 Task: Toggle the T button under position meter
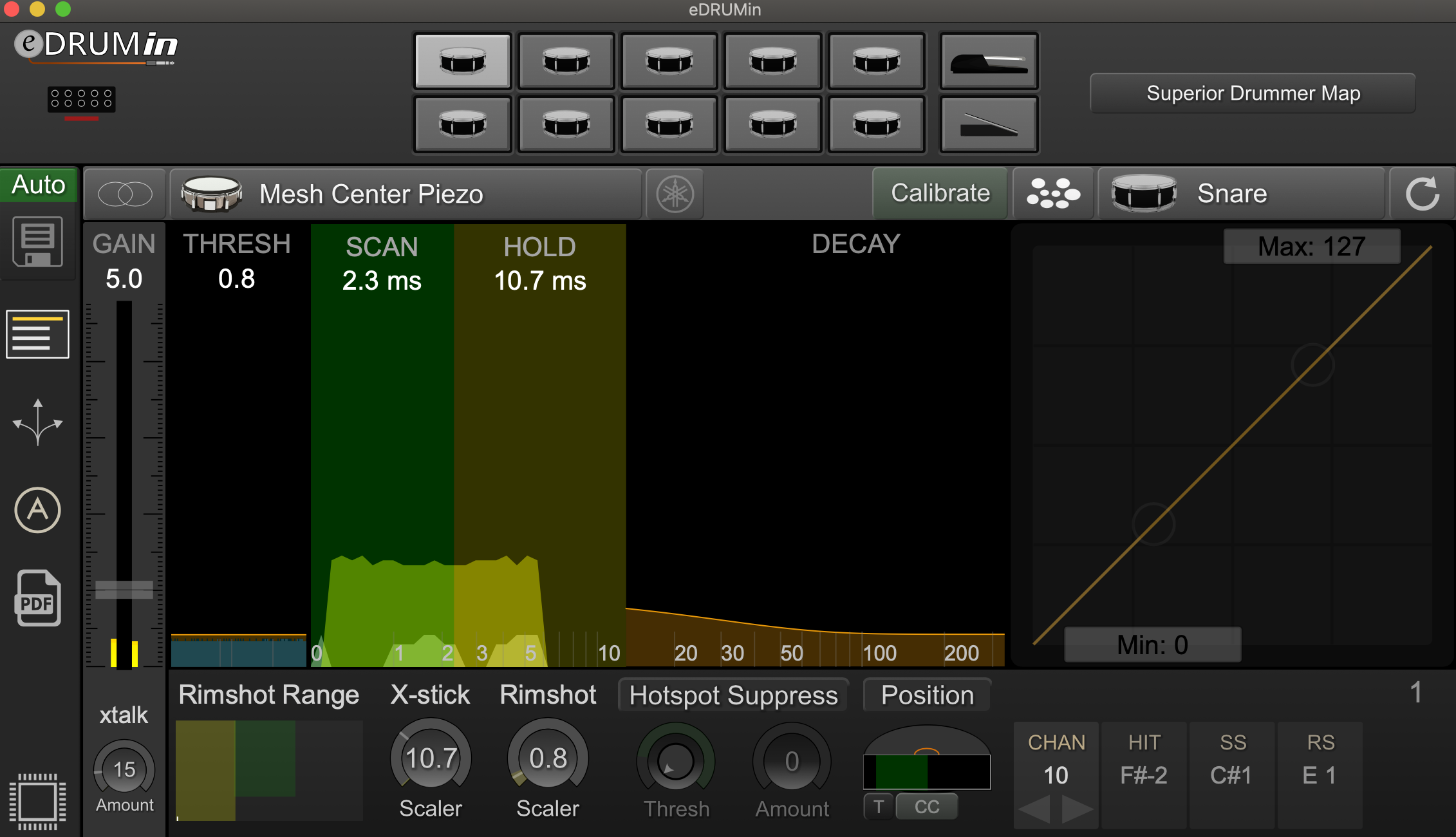879,807
